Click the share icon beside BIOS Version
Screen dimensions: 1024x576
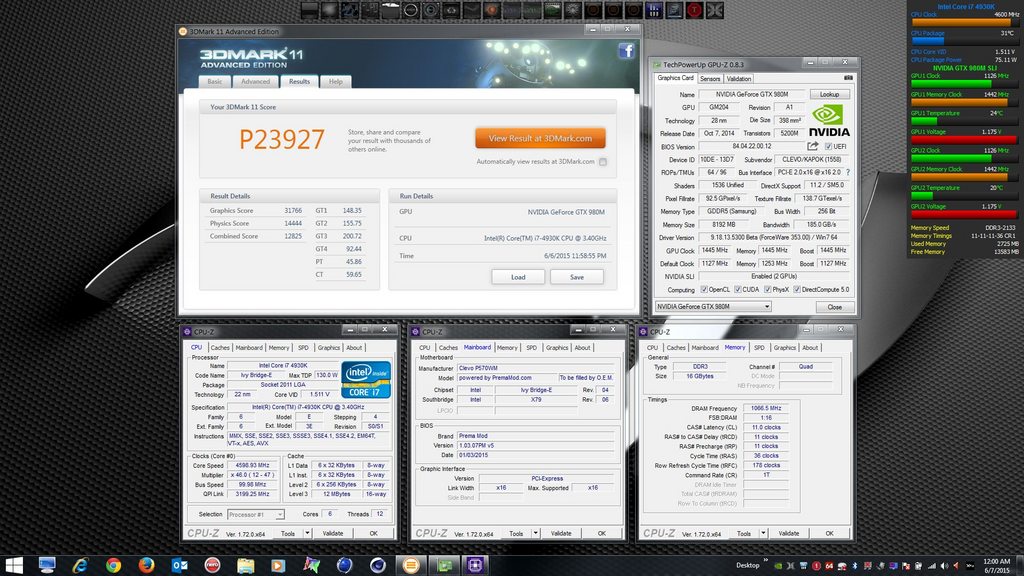pyautogui.click(x=812, y=146)
